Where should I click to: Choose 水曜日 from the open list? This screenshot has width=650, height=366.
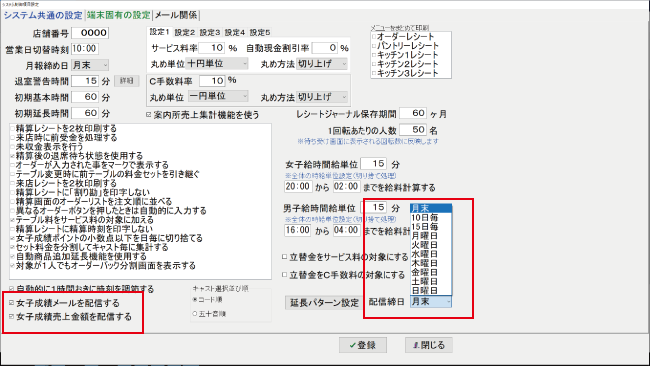(x=431, y=254)
